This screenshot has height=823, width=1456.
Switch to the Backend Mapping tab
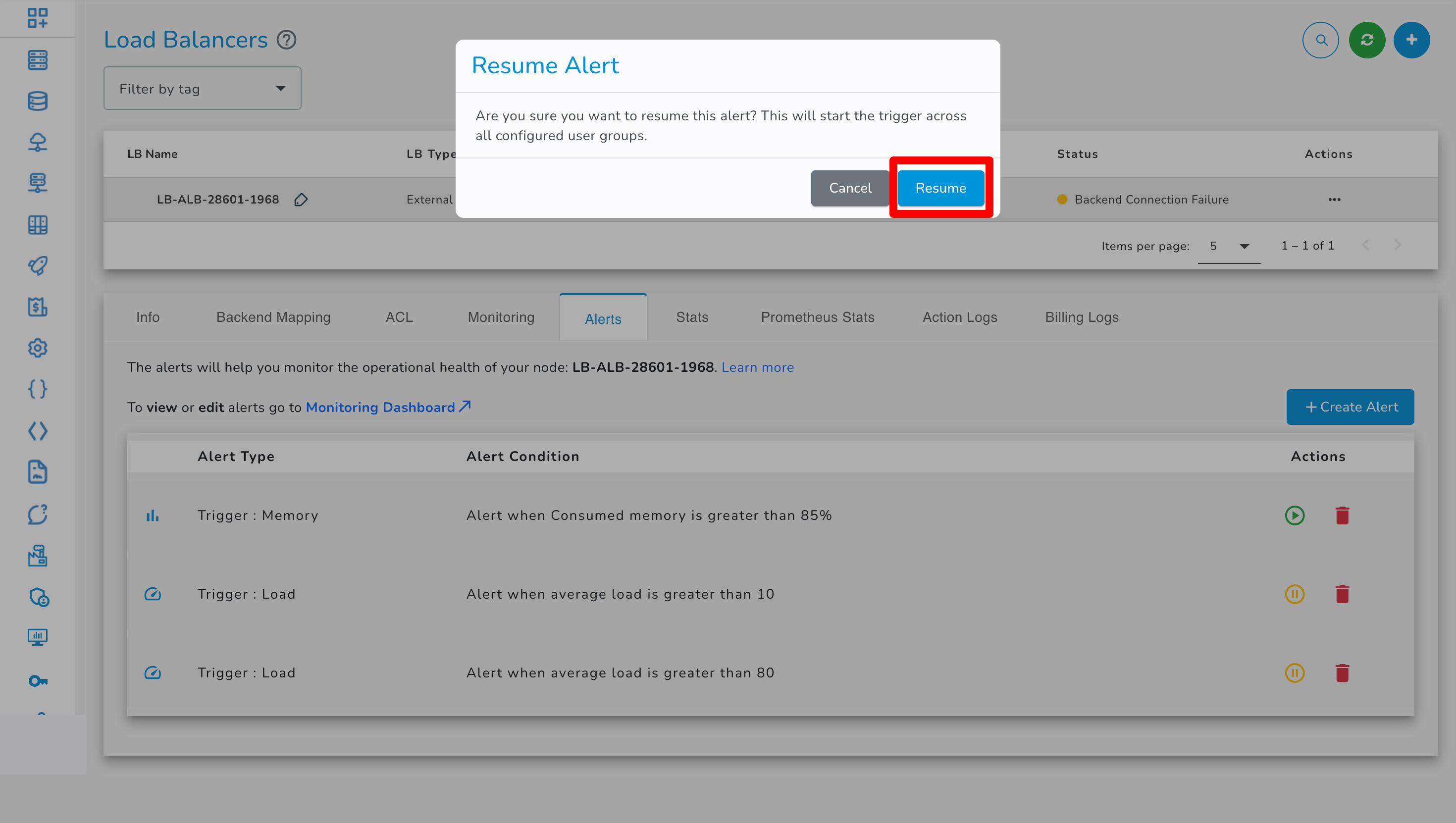pyautogui.click(x=273, y=317)
